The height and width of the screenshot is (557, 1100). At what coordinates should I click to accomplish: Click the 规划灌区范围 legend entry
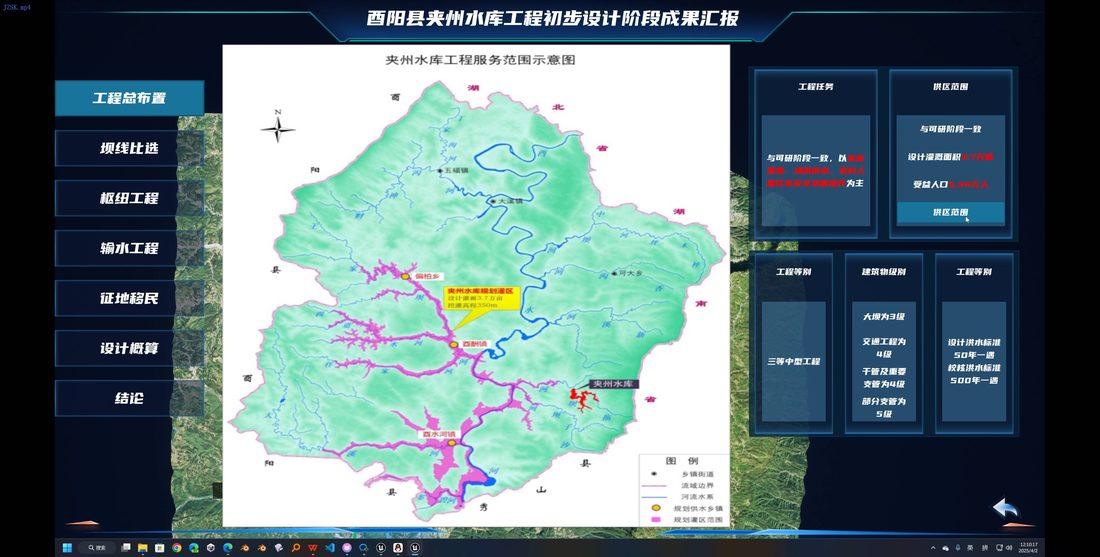688,520
